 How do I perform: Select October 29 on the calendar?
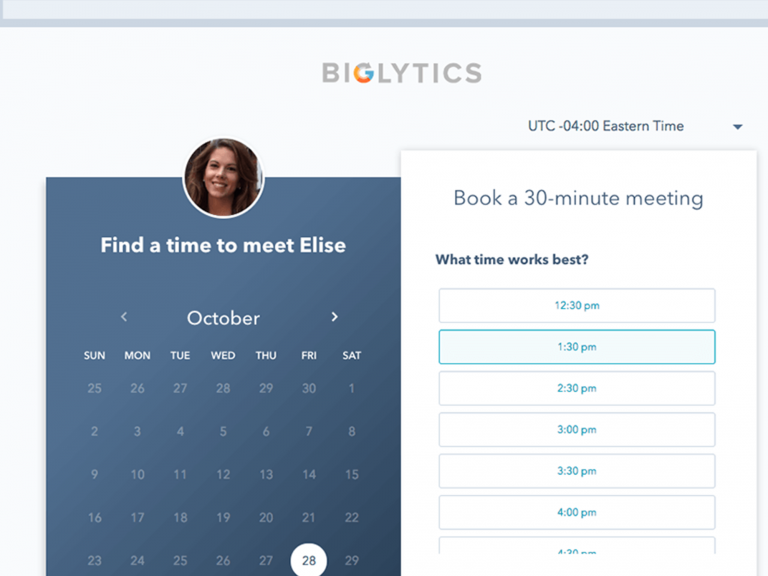pyautogui.click(x=352, y=560)
